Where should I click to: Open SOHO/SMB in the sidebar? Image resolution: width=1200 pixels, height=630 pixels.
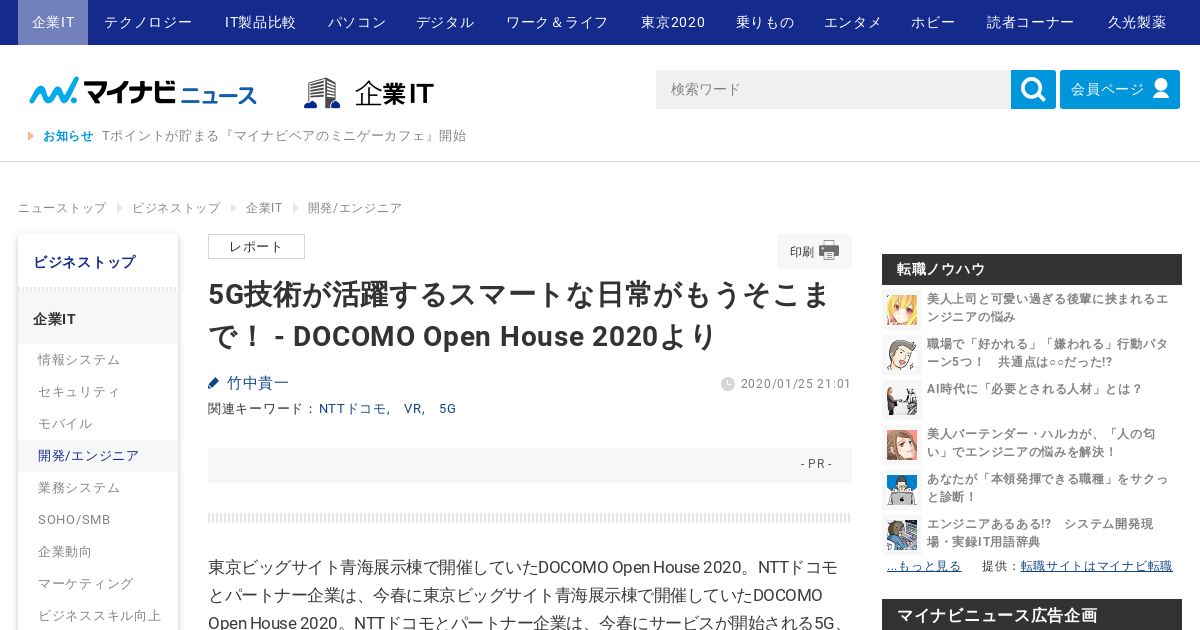coord(98,520)
